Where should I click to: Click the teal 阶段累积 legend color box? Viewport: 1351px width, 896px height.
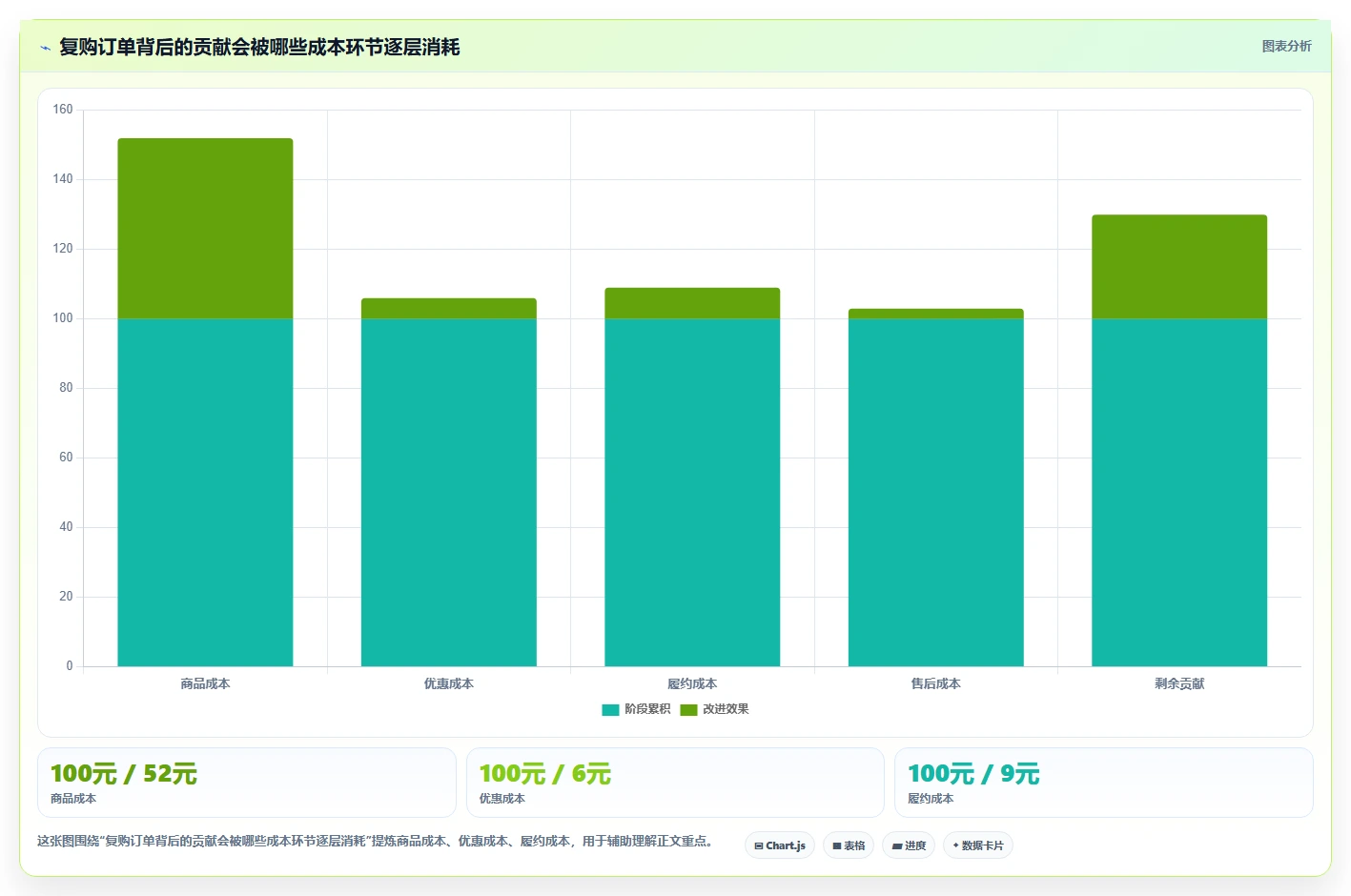tap(610, 709)
